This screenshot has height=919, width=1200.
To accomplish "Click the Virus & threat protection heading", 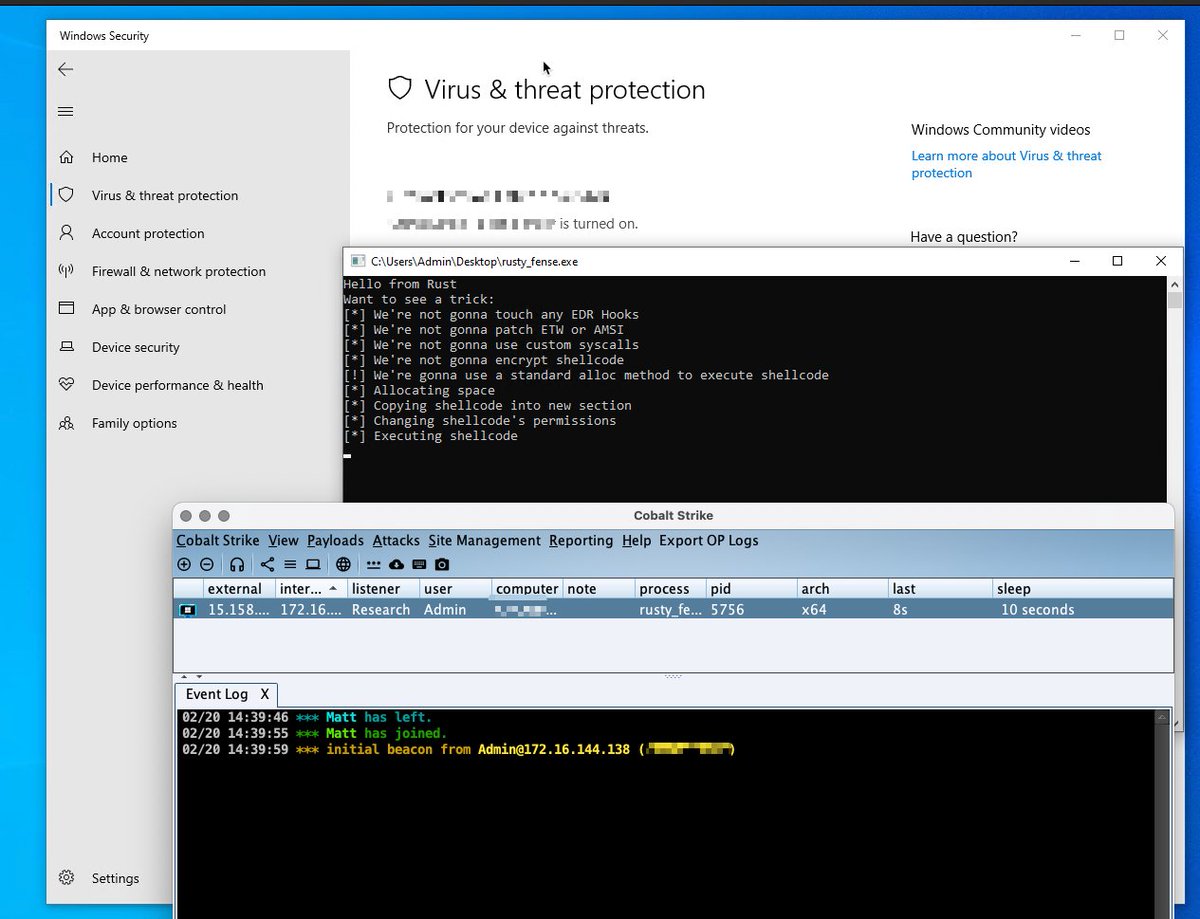I will [565, 90].
